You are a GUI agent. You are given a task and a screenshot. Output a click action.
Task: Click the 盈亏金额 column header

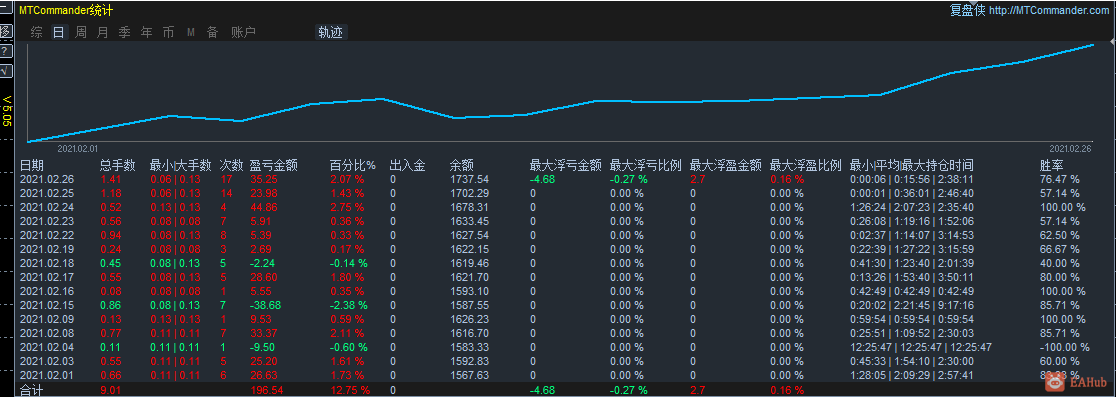(273, 165)
